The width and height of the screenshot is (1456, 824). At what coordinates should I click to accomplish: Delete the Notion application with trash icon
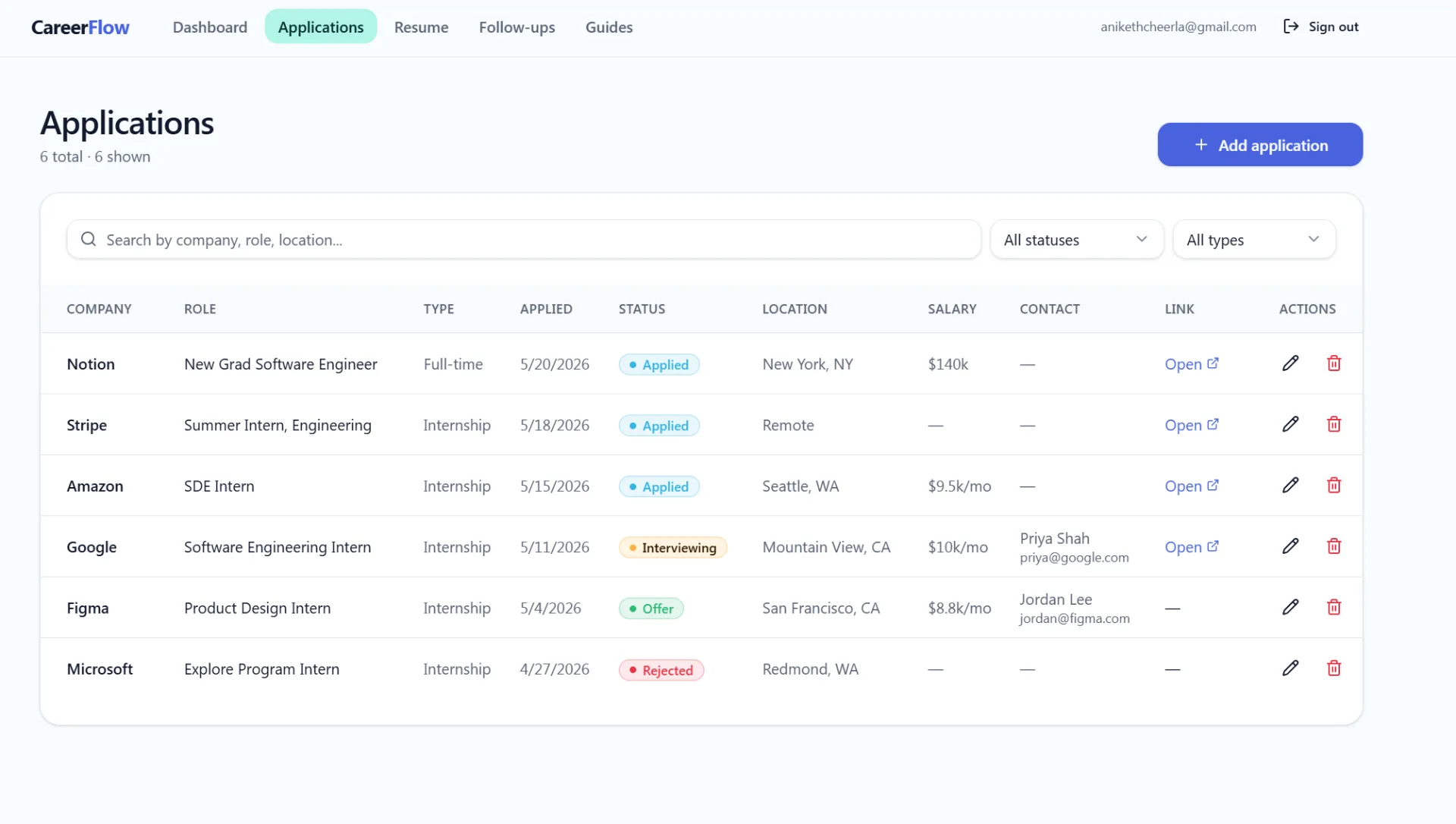click(x=1334, y=363)
